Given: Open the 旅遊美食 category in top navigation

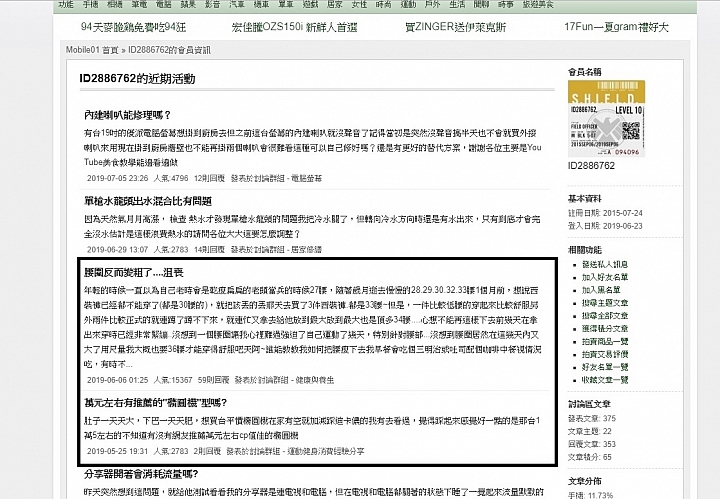Looking at the screenshot, I should (x=538, y=4).
